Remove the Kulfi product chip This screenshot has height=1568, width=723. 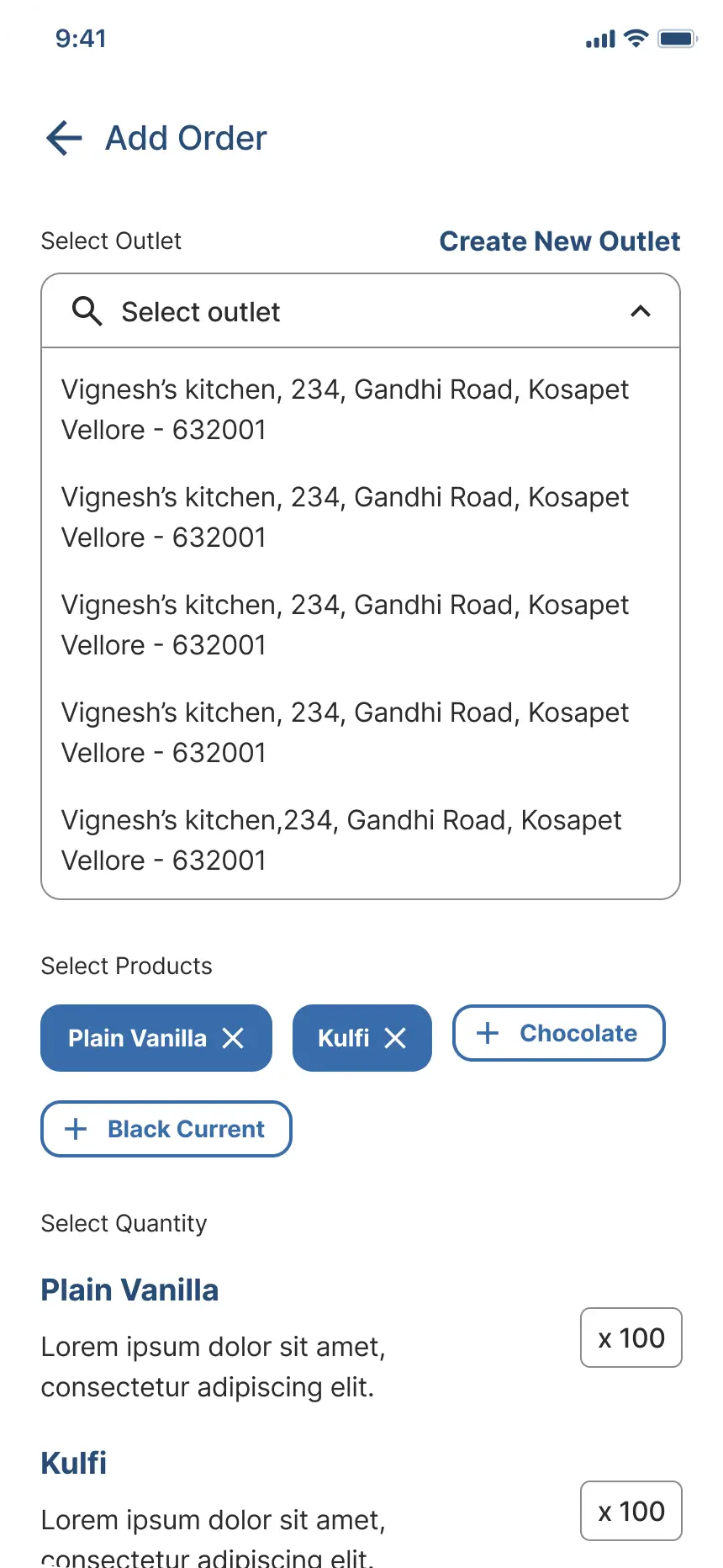(x=395, y=1038)
